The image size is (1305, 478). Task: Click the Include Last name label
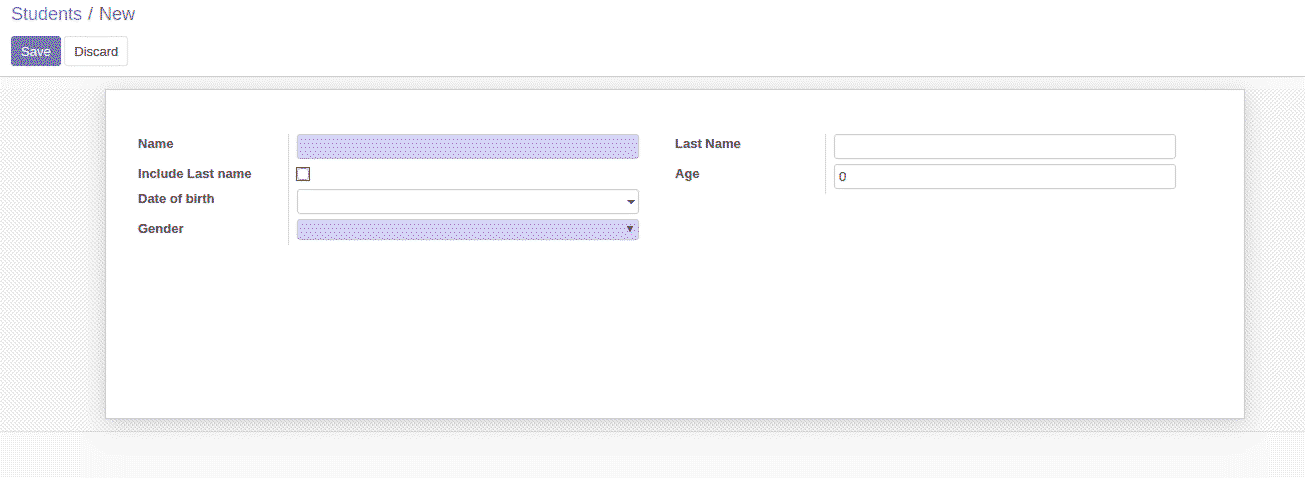coord(195,174)
